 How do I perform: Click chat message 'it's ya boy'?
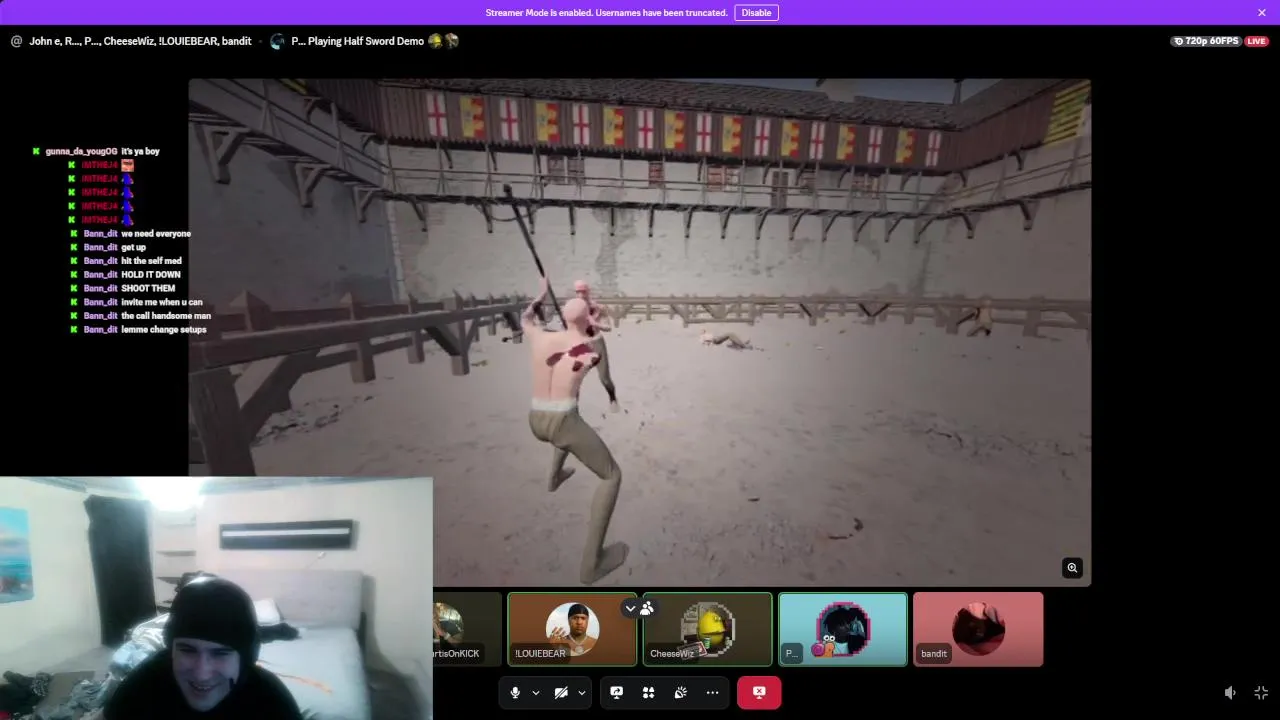[x=140, y=151]
